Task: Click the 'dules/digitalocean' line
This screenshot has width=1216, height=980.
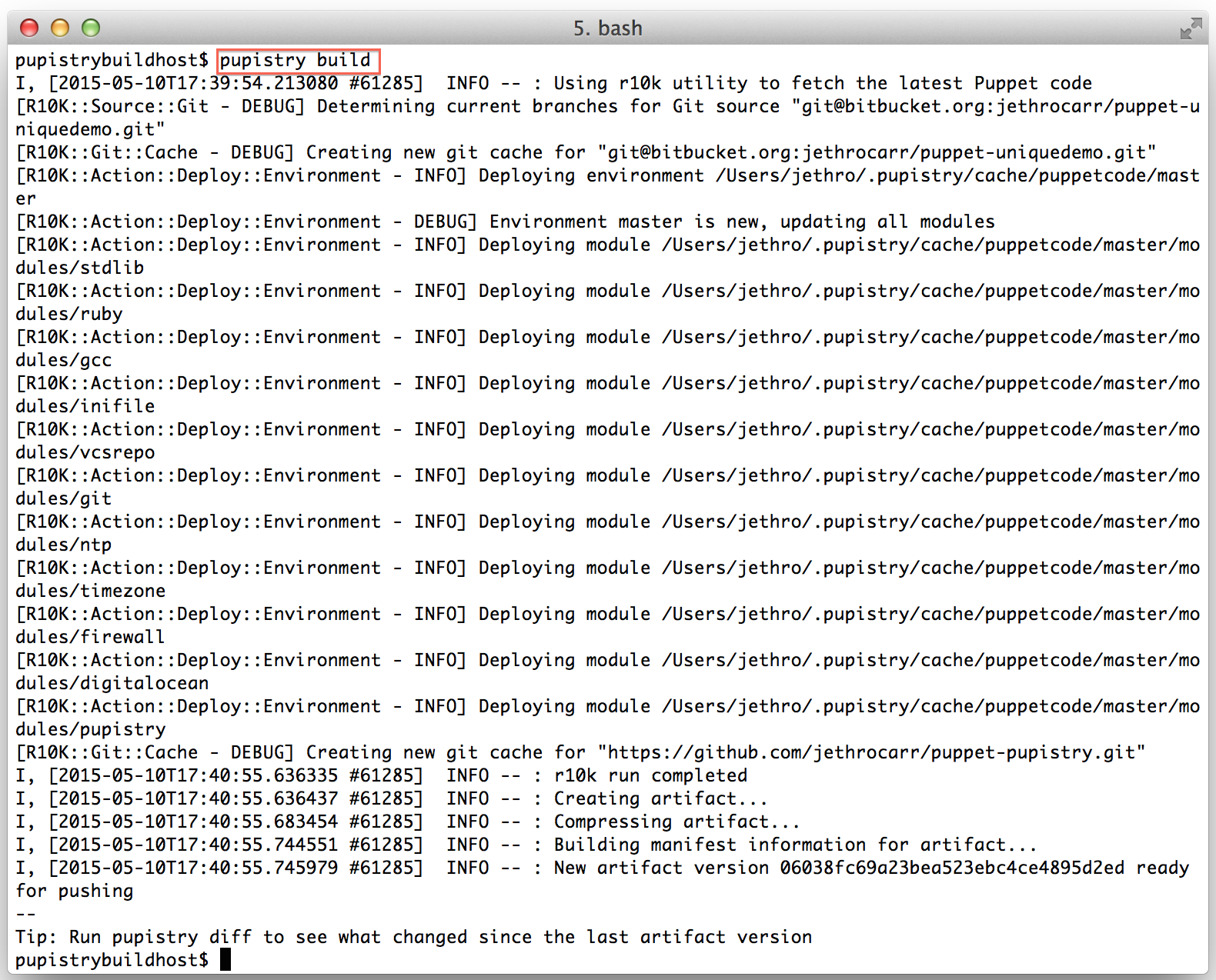Action: click(112, 683)
